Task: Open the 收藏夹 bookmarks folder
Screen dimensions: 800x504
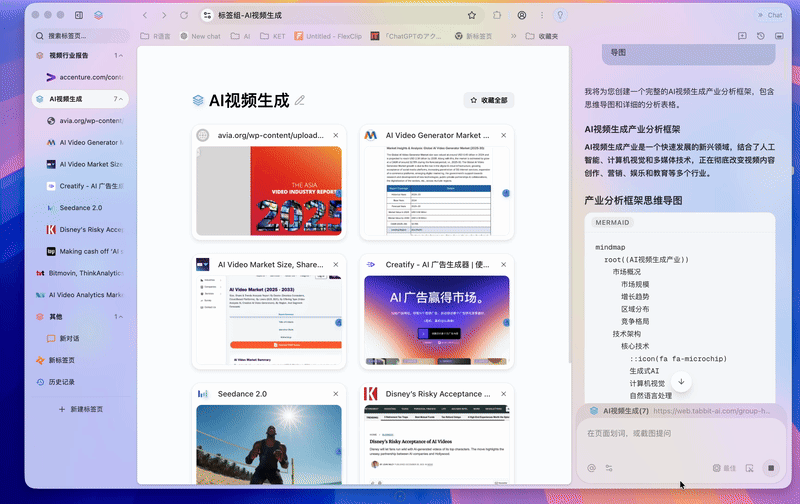Action: [x=542, y=36]
